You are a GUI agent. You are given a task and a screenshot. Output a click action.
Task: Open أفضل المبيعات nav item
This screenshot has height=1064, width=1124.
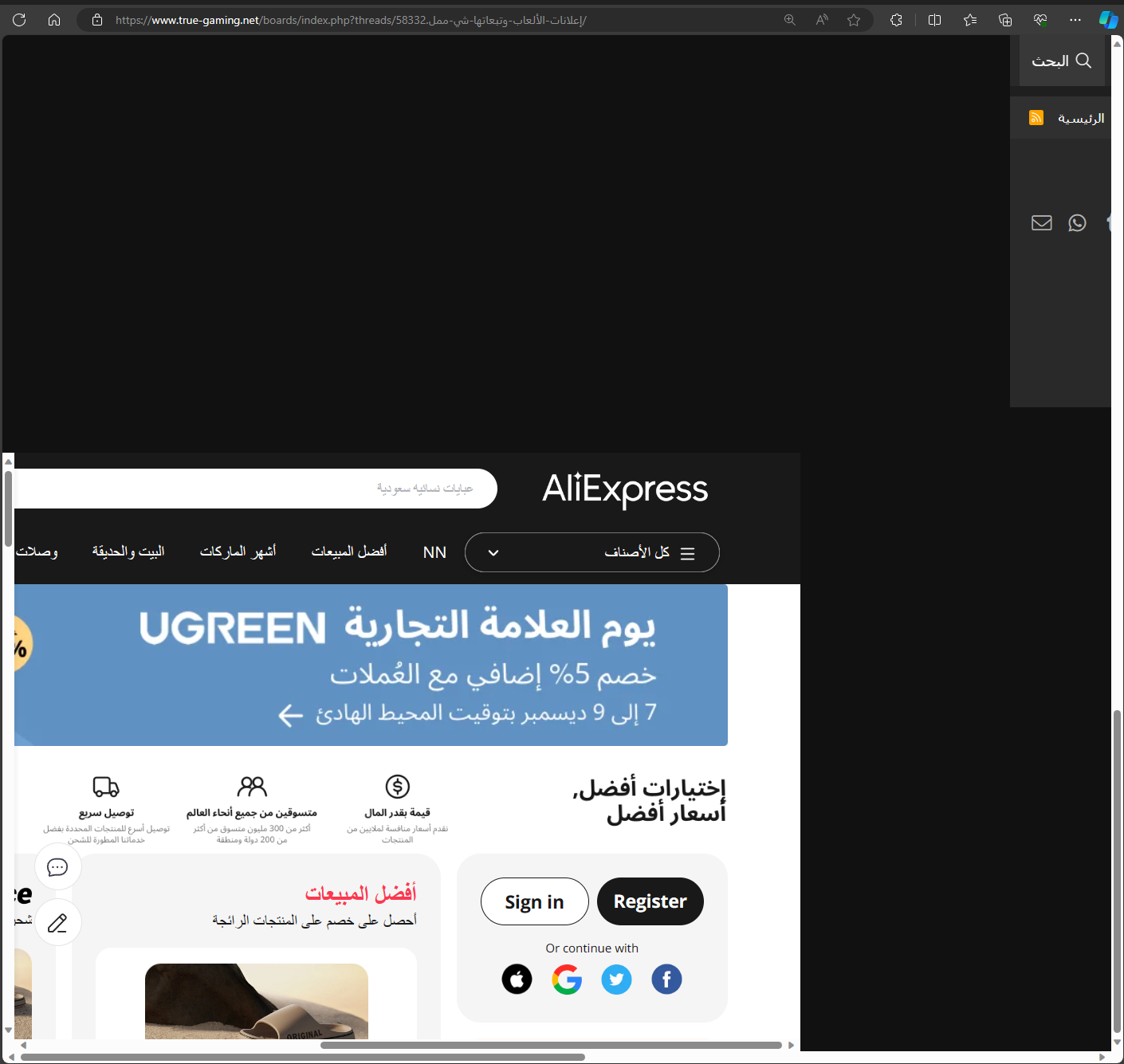(349, 552)
